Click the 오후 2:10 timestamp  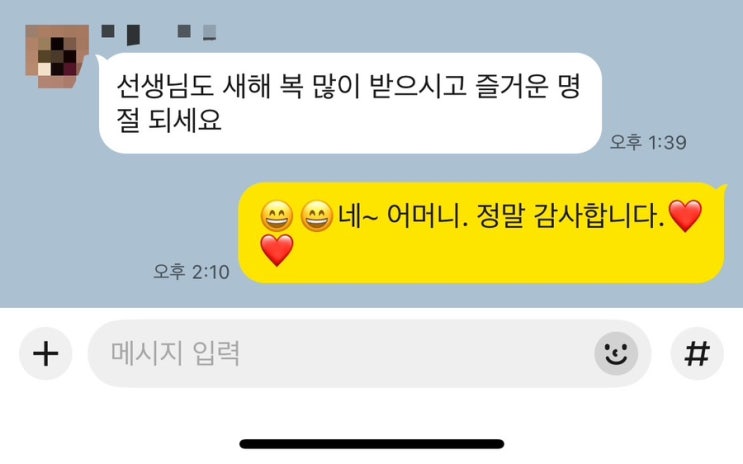(191, 272)
